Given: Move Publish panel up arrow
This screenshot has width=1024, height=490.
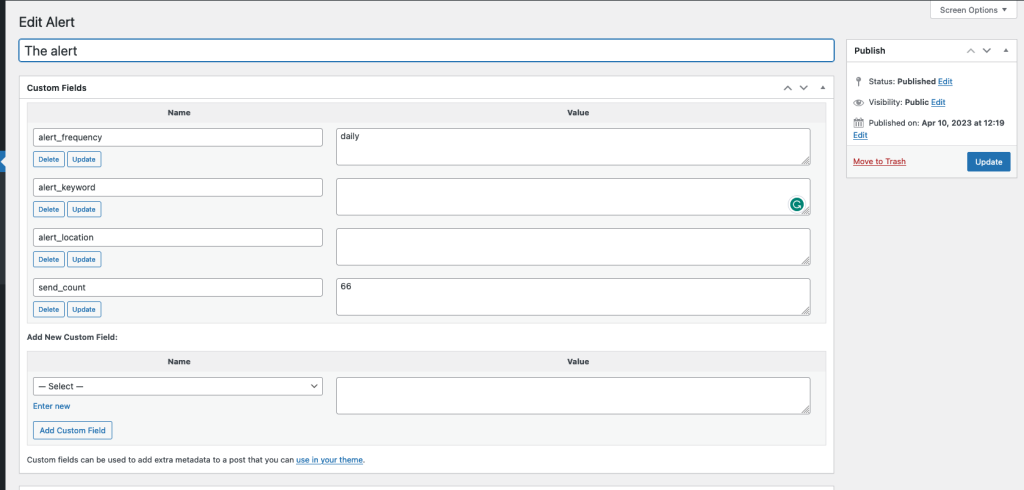Looking at the screenshot, I should 970,50.
